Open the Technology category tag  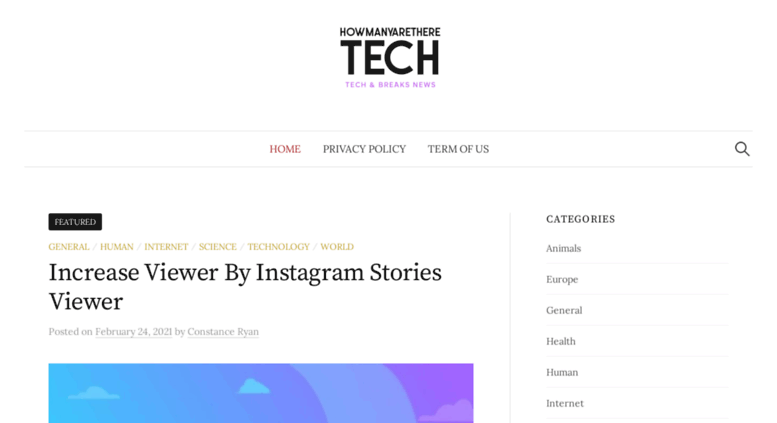278,247
